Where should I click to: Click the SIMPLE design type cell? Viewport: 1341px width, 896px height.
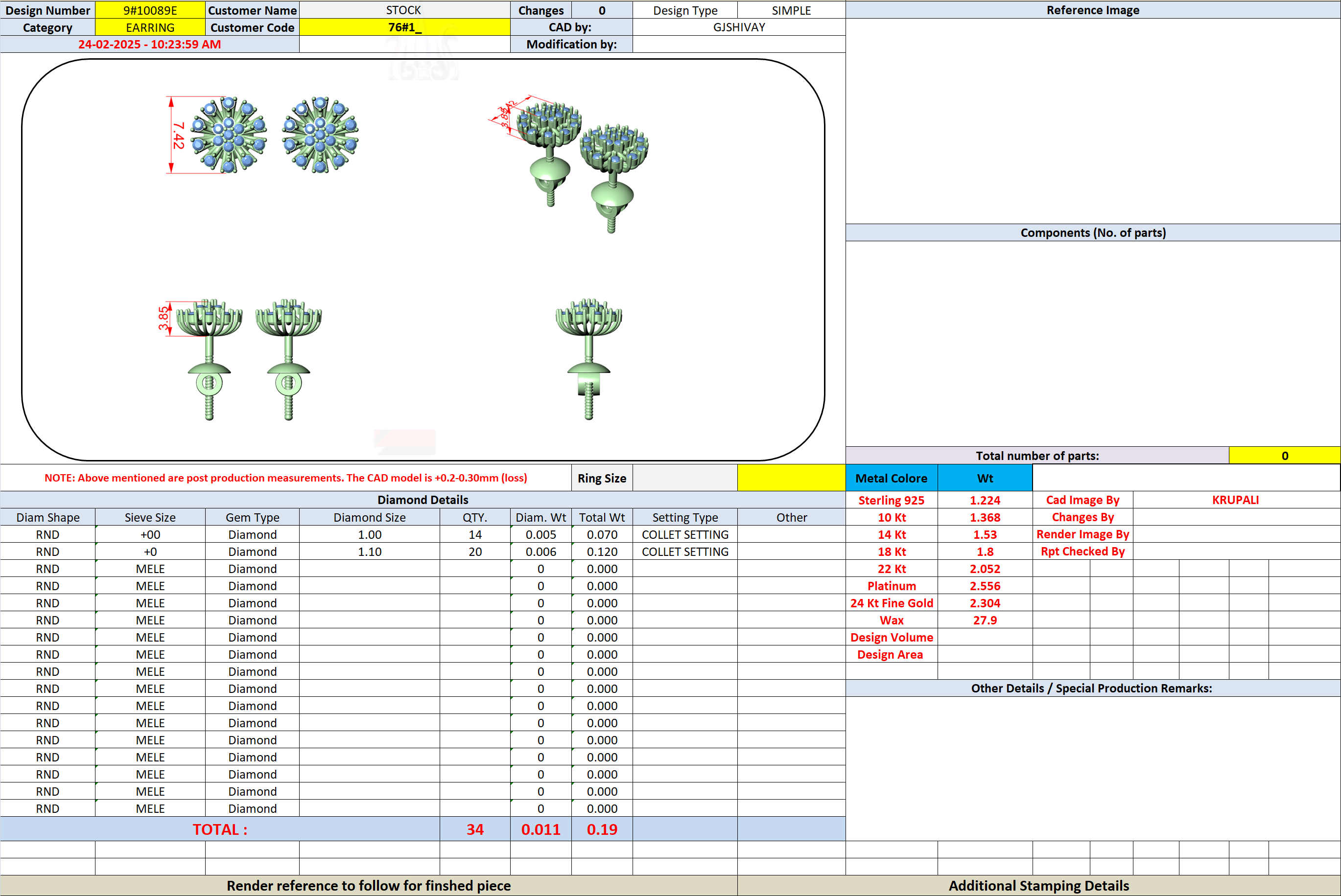coord(791,10)
